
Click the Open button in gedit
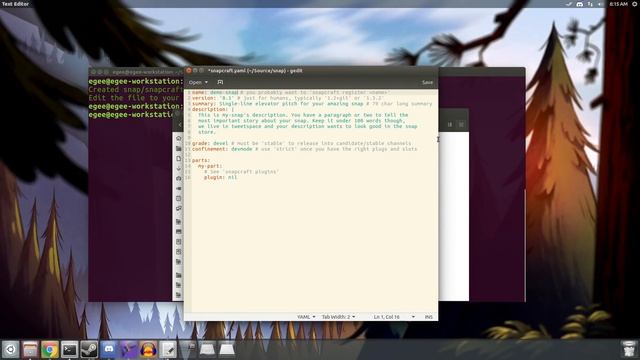tap(195, 82)
